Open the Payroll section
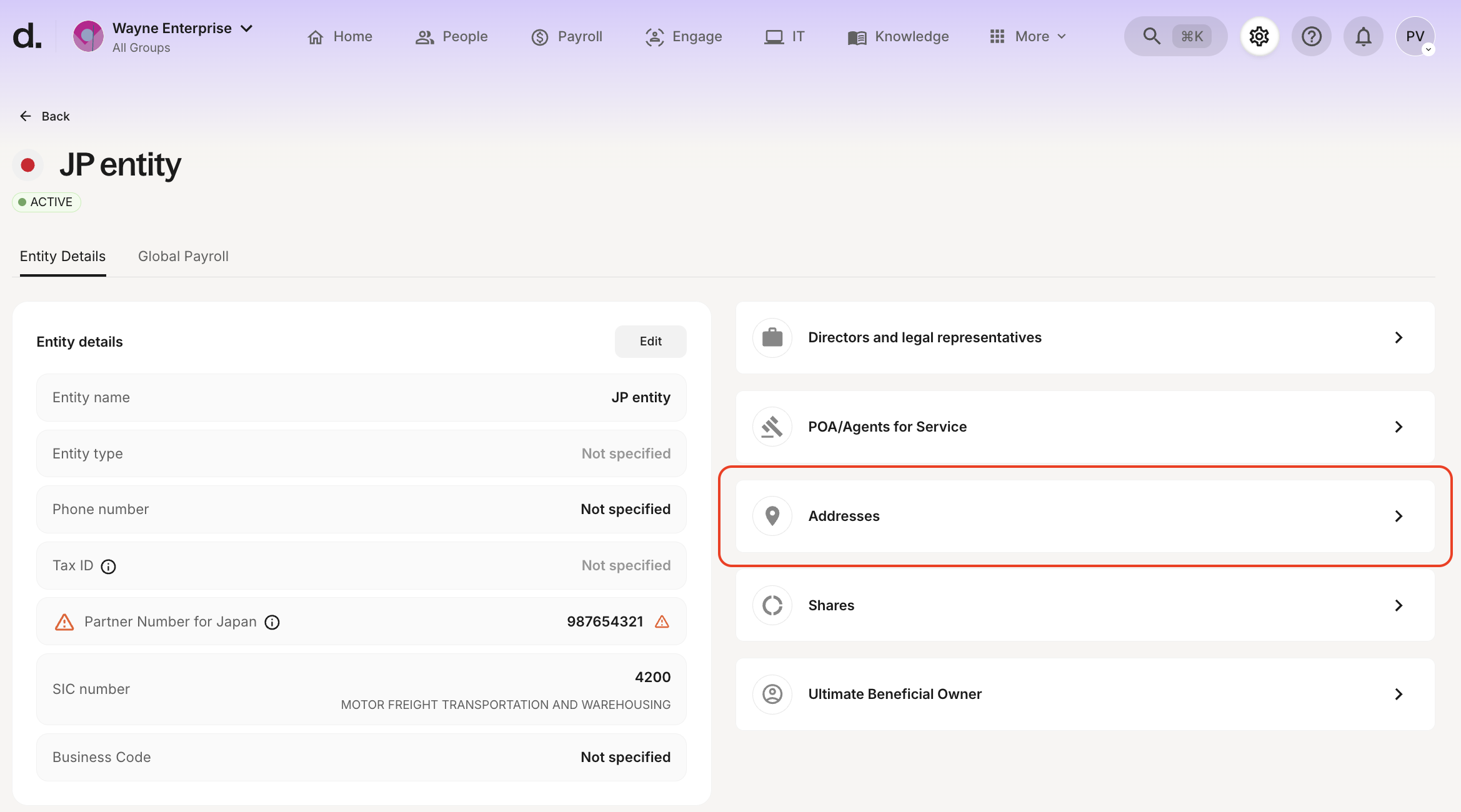 coord(567,37)
